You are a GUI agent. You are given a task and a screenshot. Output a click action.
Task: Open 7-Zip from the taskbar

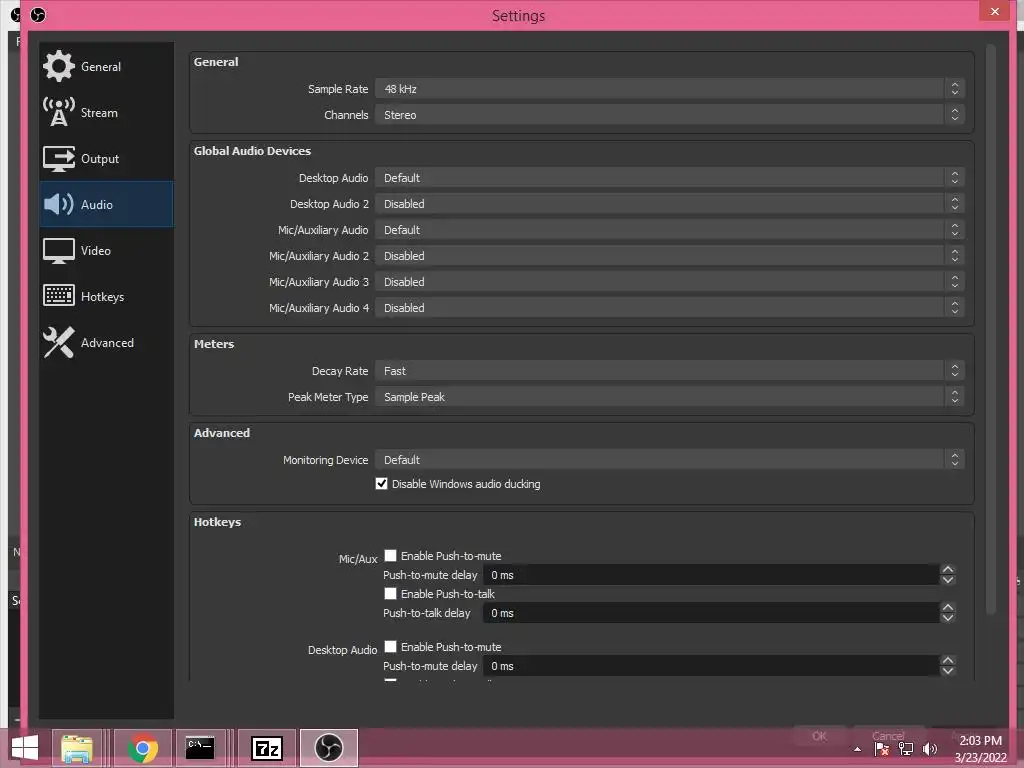(267, 748)
